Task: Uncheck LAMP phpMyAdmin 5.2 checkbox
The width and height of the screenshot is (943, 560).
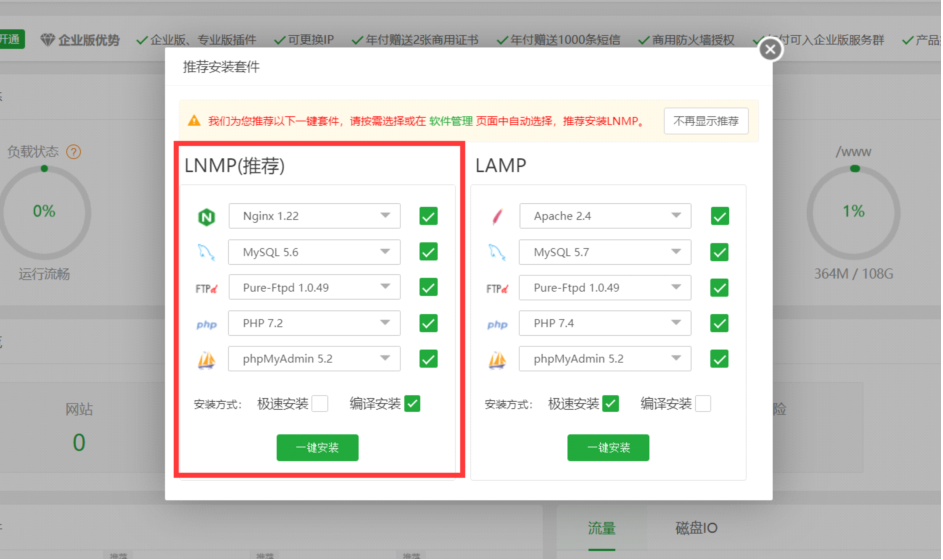Action: [719, 359]
